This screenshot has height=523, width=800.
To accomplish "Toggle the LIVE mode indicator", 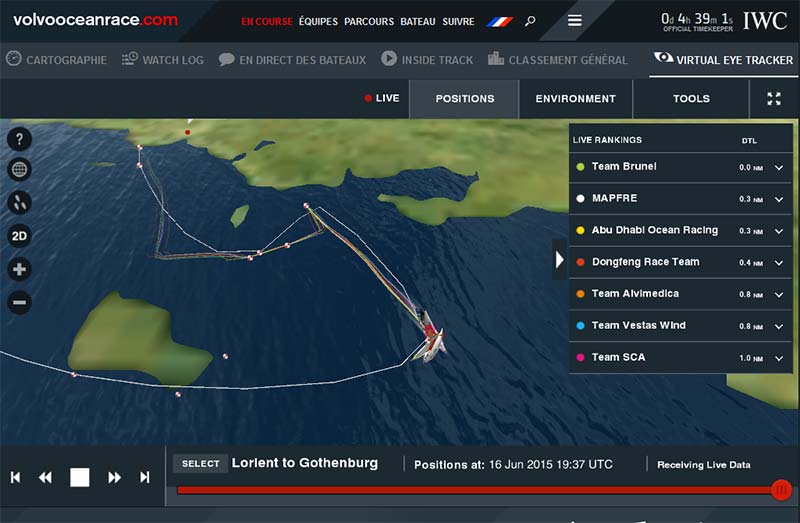I will [382, 98].
